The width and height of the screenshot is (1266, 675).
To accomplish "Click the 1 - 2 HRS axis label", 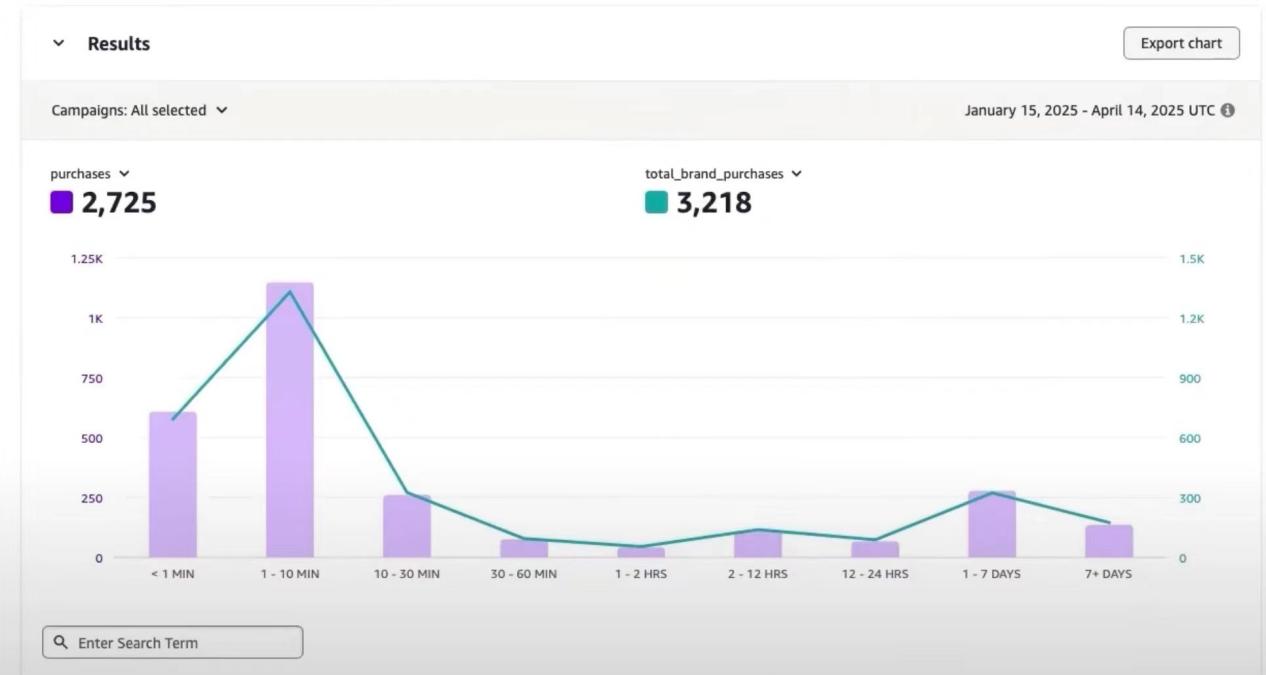I will [641, 575].
